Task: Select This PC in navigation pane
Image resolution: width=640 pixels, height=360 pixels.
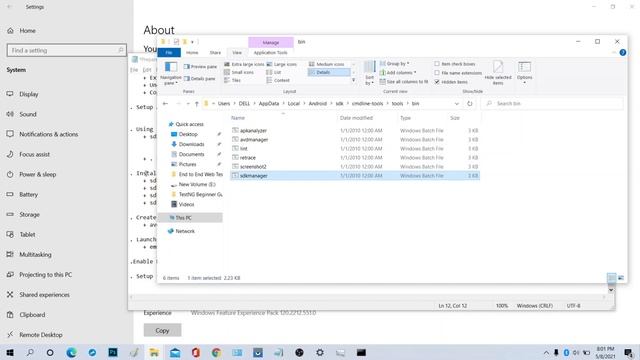Action: coord(191,218)
